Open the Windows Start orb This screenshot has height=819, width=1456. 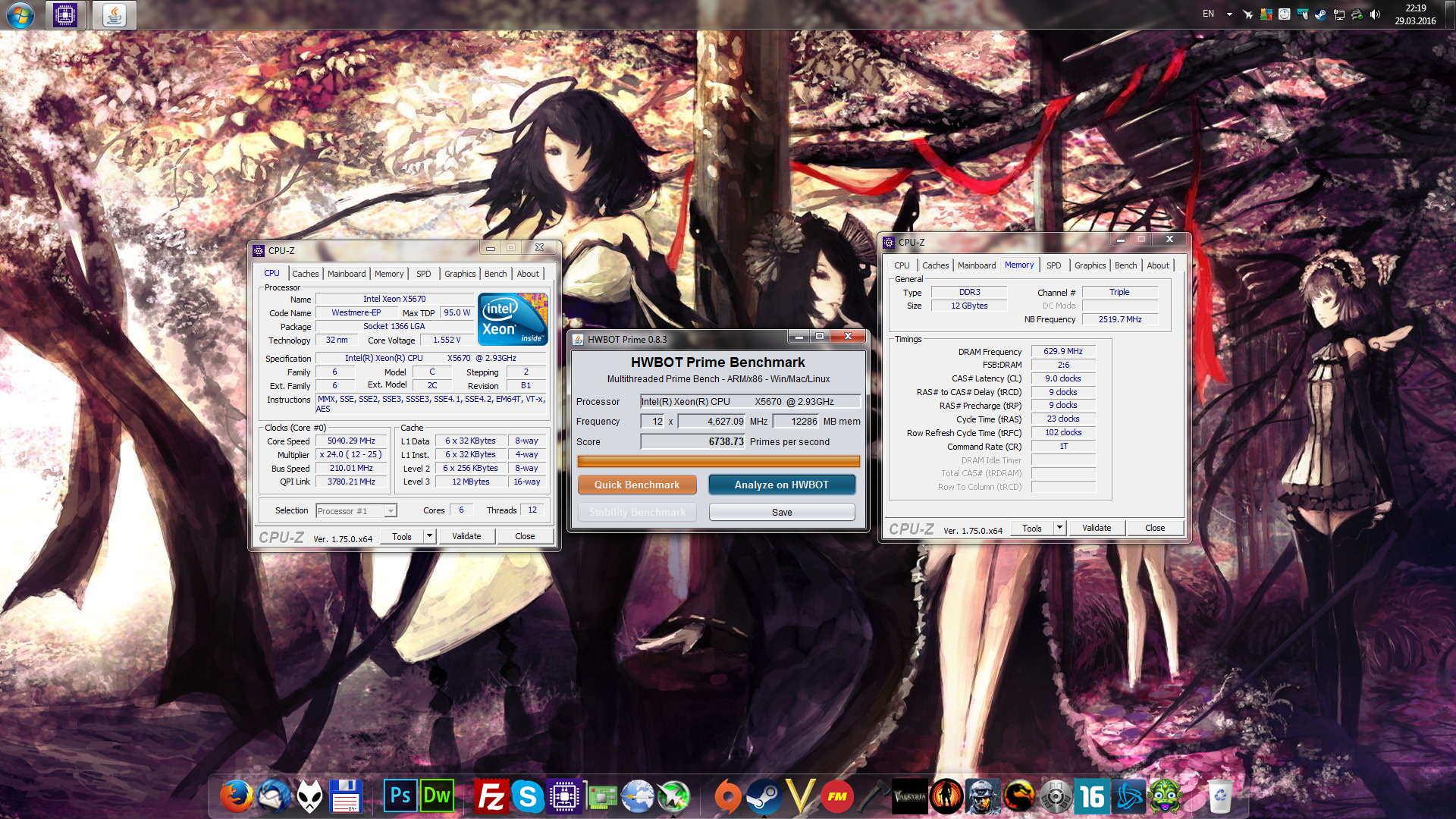click(x=20, y=14)
